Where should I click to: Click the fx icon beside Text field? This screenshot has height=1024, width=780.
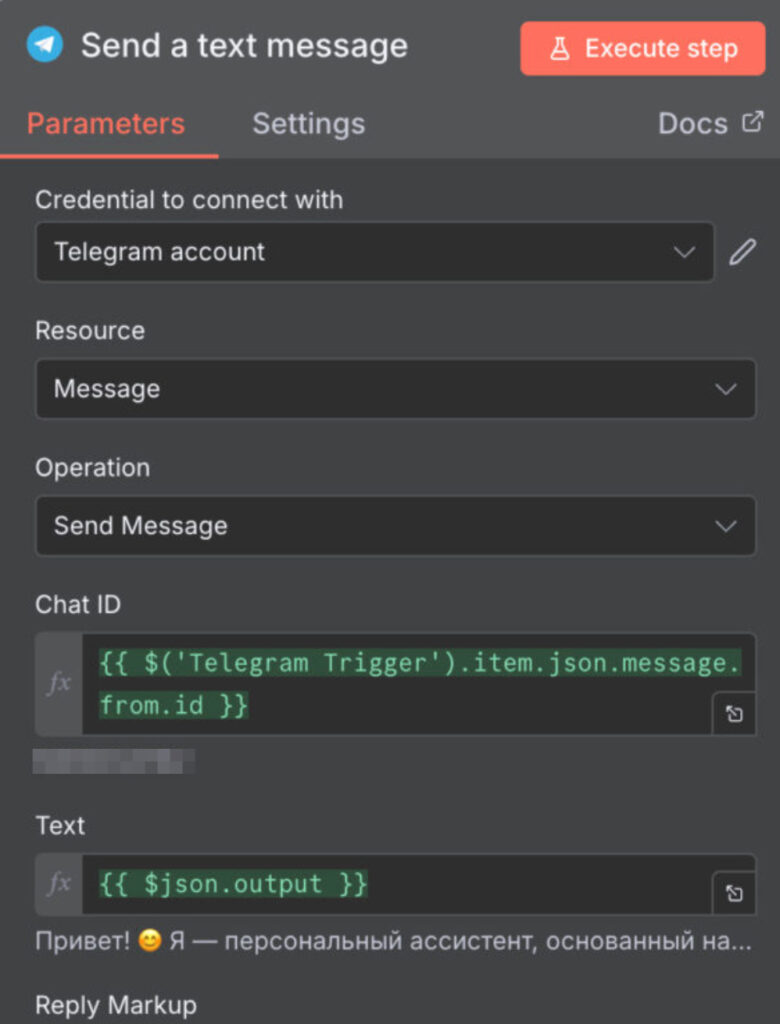59,884
